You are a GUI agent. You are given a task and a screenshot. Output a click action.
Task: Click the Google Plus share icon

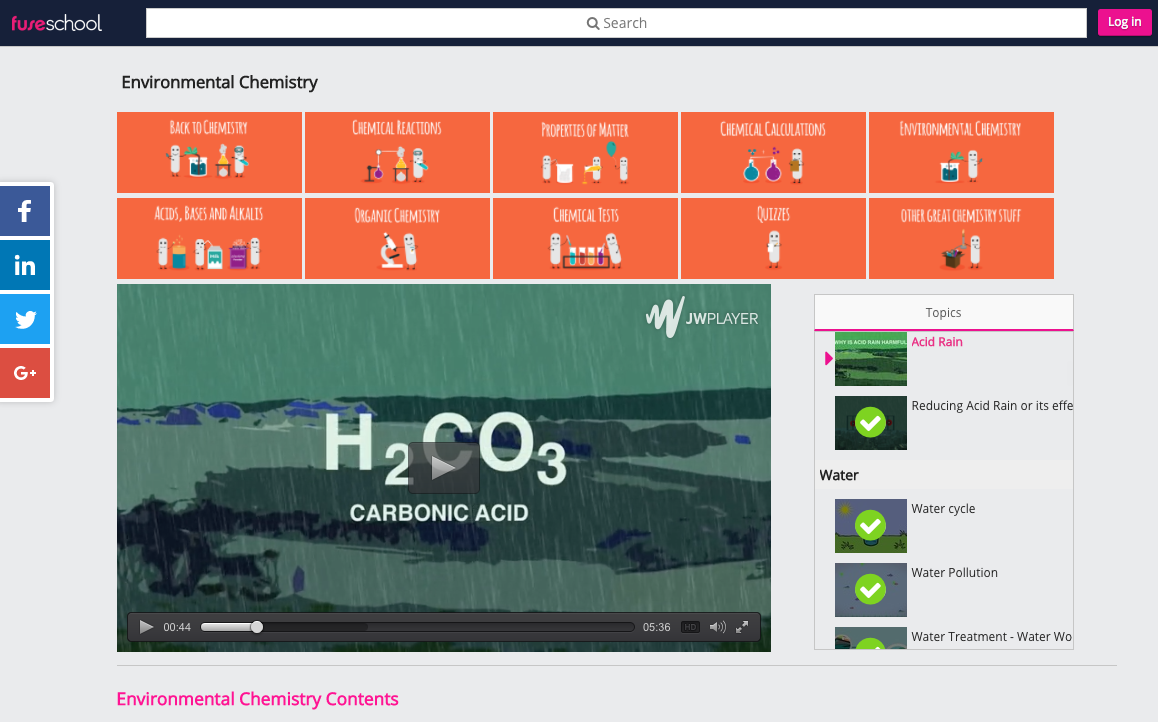[x=25, y=373]
